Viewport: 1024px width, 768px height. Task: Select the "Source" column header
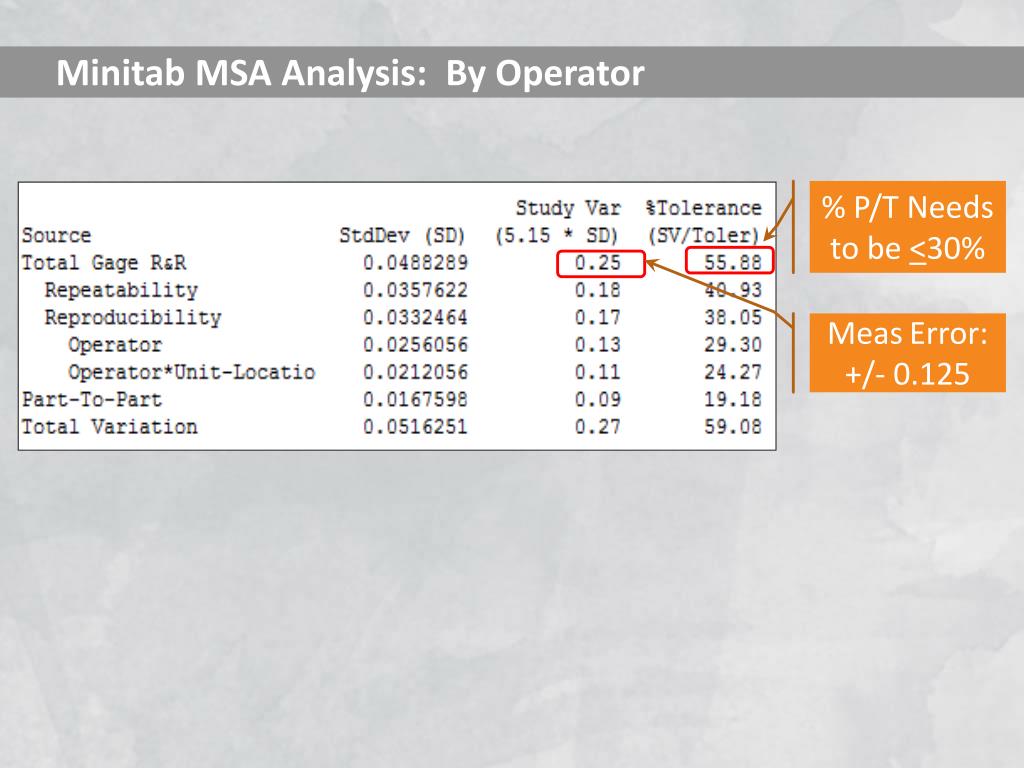coord(56,235)
